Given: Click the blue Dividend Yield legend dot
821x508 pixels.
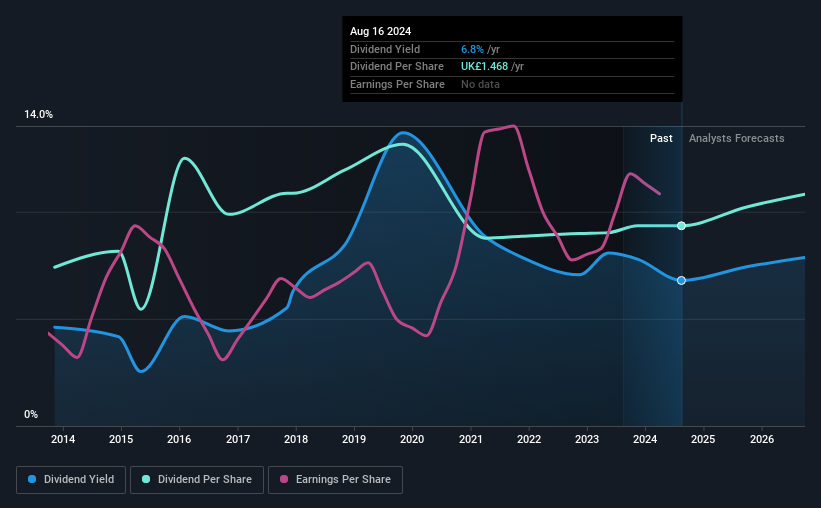Looking at the screenshot, I should point(32,479).
